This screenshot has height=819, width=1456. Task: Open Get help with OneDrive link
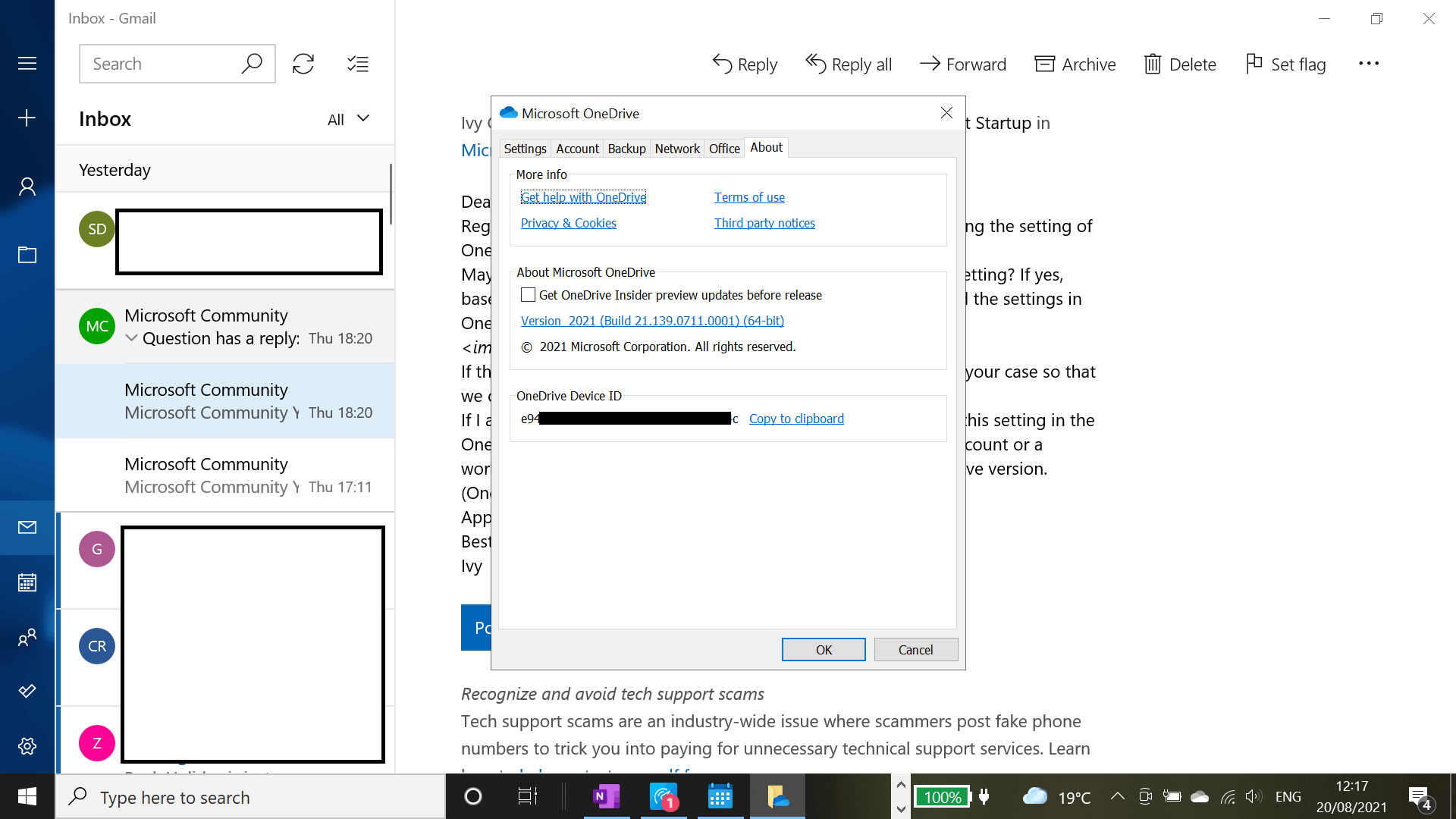(x=582, y=196)
